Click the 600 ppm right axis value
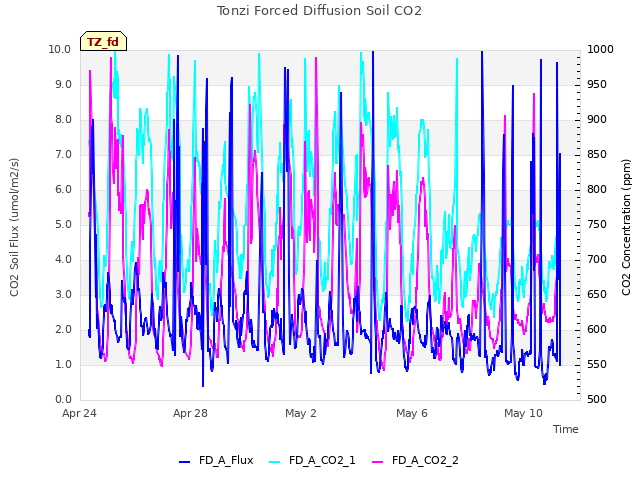 (597, 329)
